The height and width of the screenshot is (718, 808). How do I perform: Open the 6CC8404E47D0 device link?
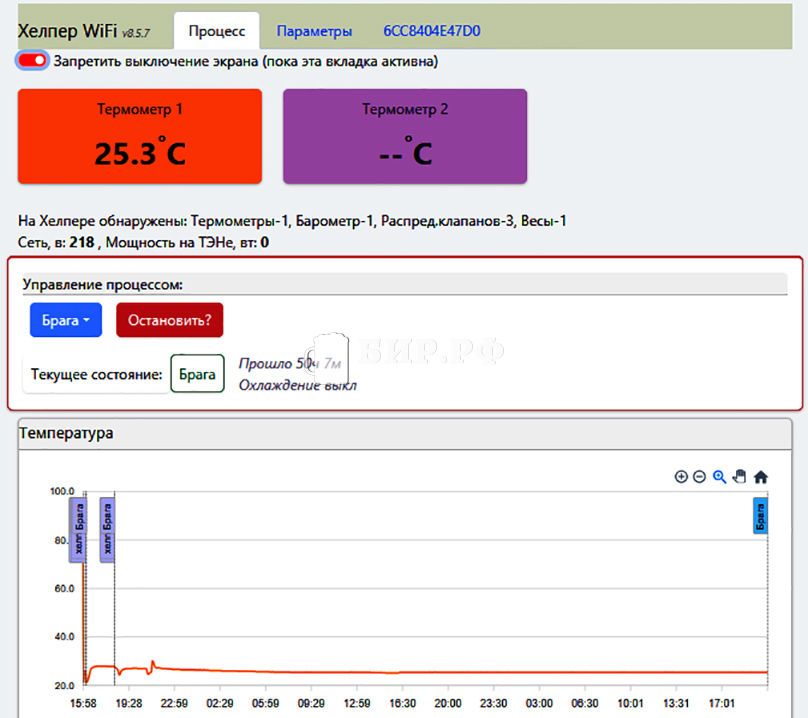[x=431, y=31]
